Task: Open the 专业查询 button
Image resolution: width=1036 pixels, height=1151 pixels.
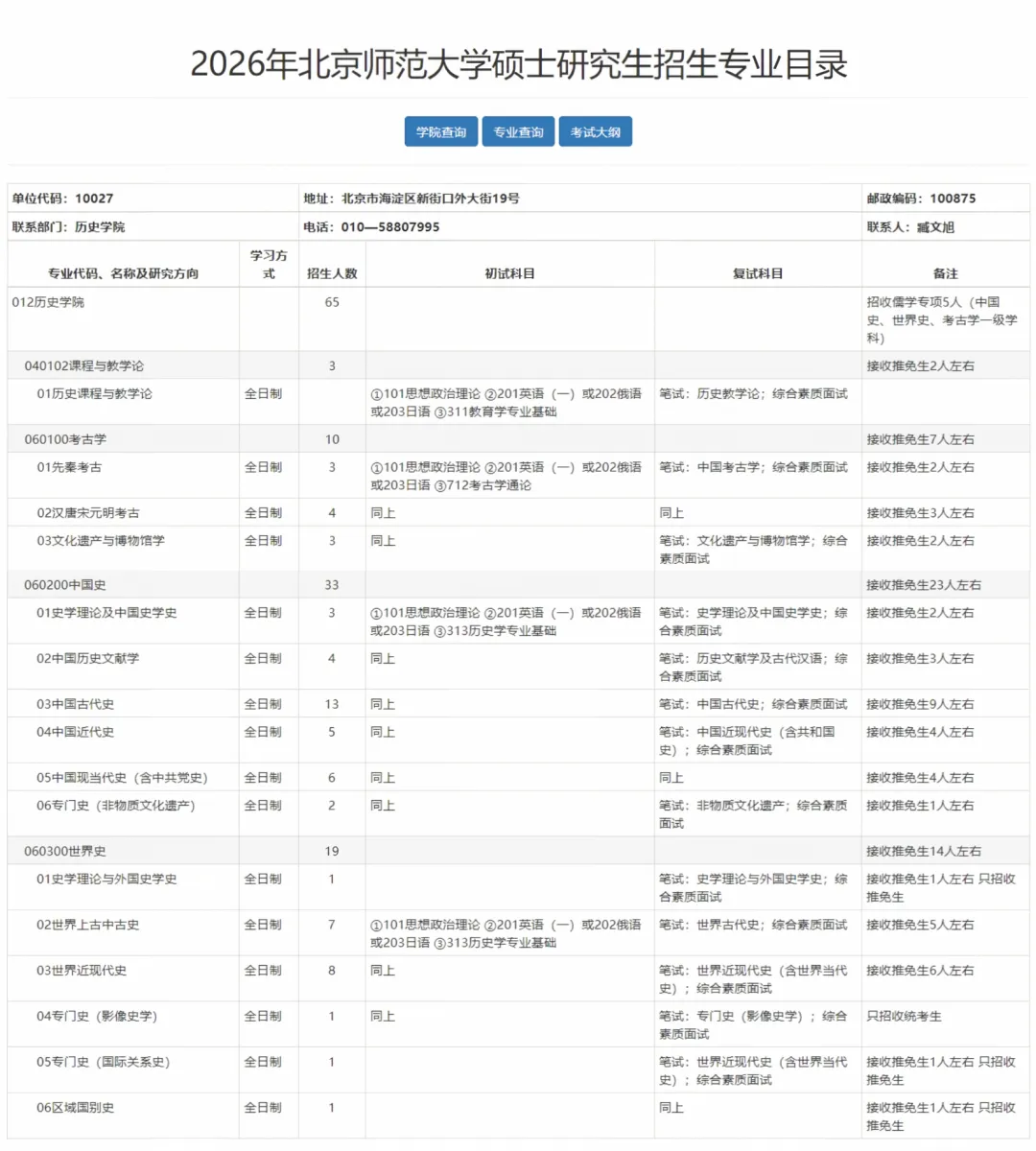Action: click(x=518, y=132)
